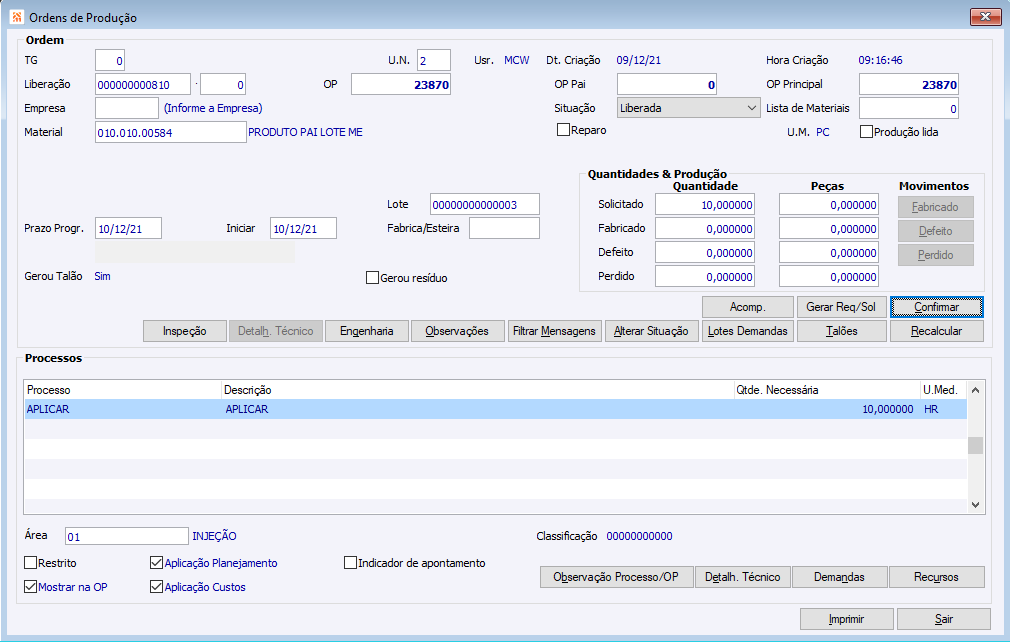Click the Descrição column header

point(478,390)
